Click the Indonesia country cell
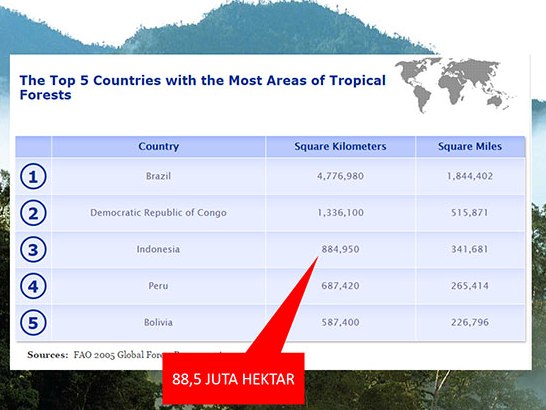Image resolution: width=546 pixels, height=410 pixels. 158,249
